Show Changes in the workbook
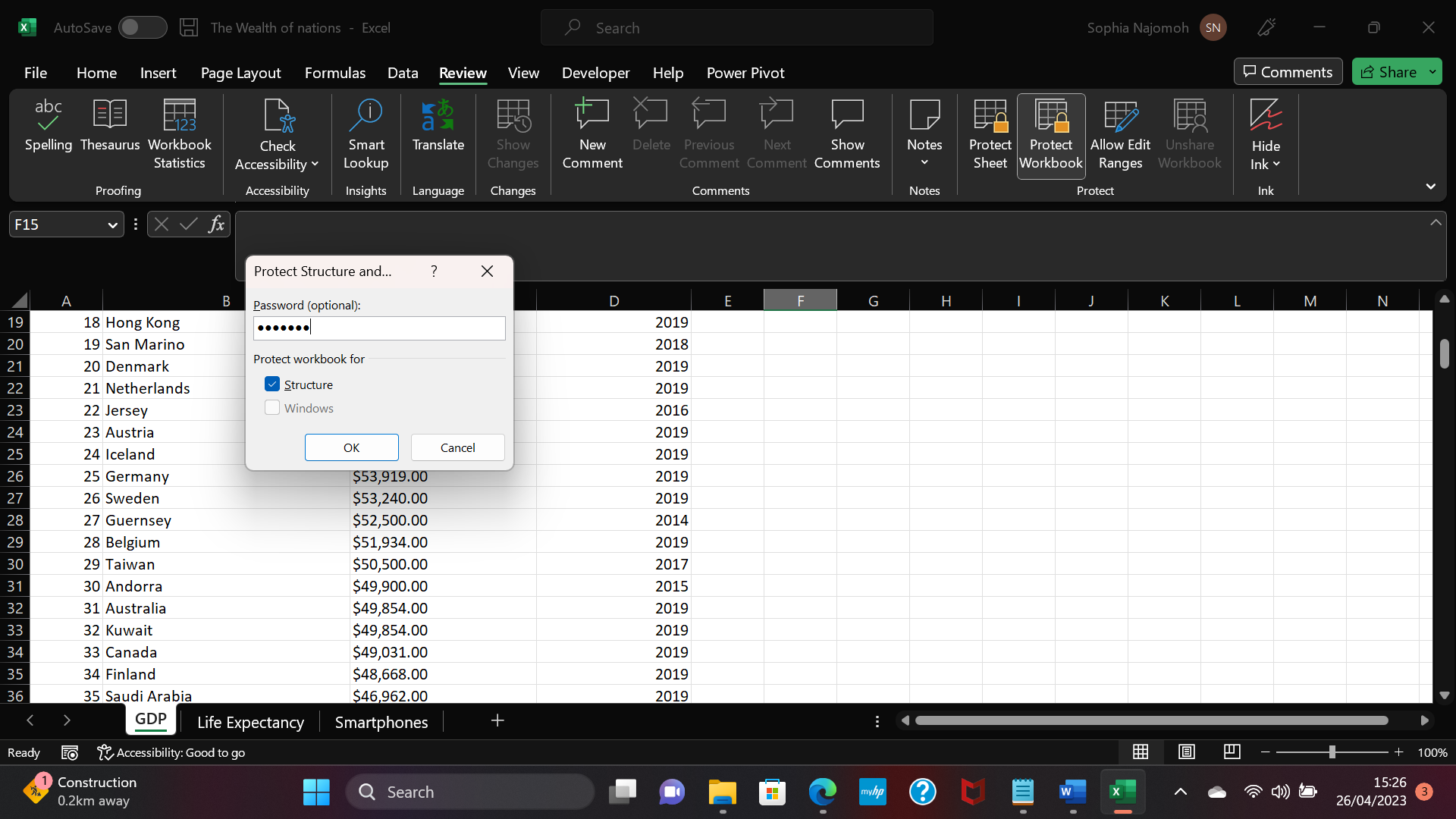Image resolution: width=1456 pixels, height=819 pixels. [513, 133]
